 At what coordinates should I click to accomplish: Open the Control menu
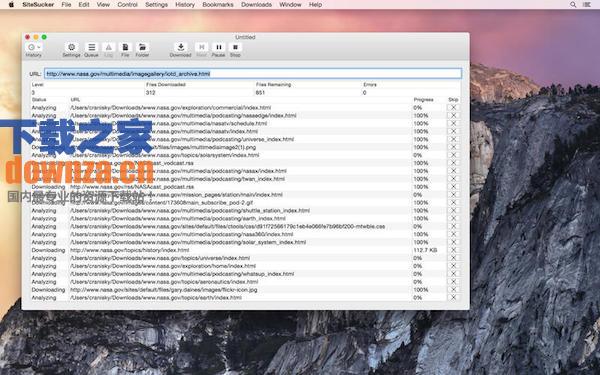[127, 5]
